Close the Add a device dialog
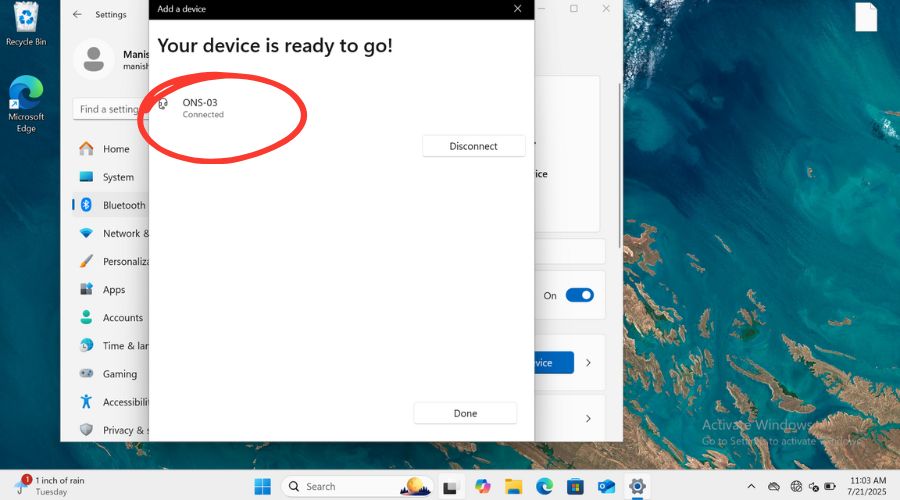The width and height of the screenshot is (900, 500). pyautogui.click(x=517, y=9)
